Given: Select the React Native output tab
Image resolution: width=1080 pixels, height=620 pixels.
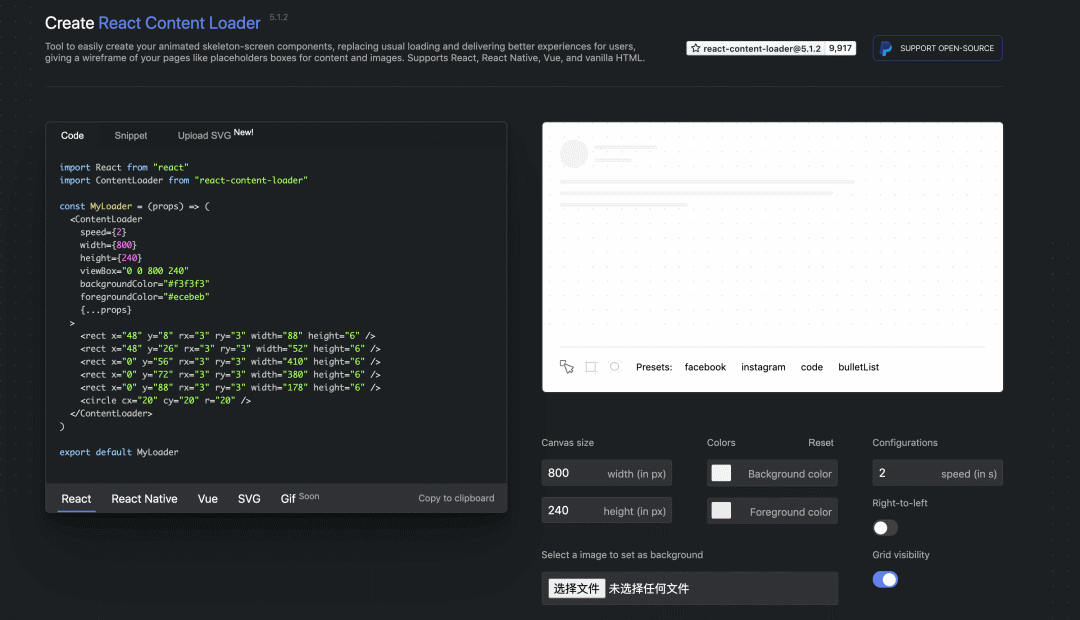Looking at the screenshot, I should point(145,499).
